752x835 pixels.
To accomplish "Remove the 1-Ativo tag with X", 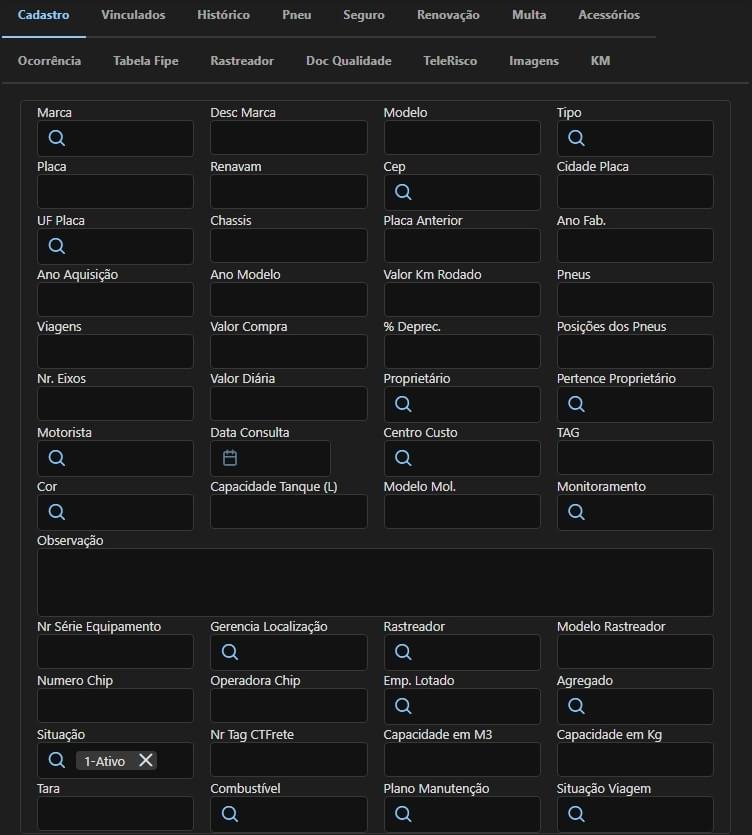I will click(x=146, y=760).
